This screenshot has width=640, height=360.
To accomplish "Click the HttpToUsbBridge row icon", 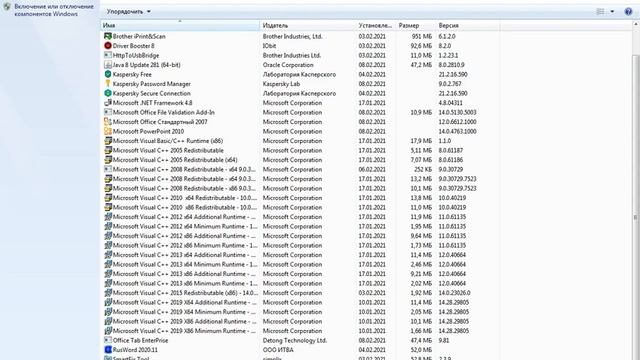I will (108, 55).
